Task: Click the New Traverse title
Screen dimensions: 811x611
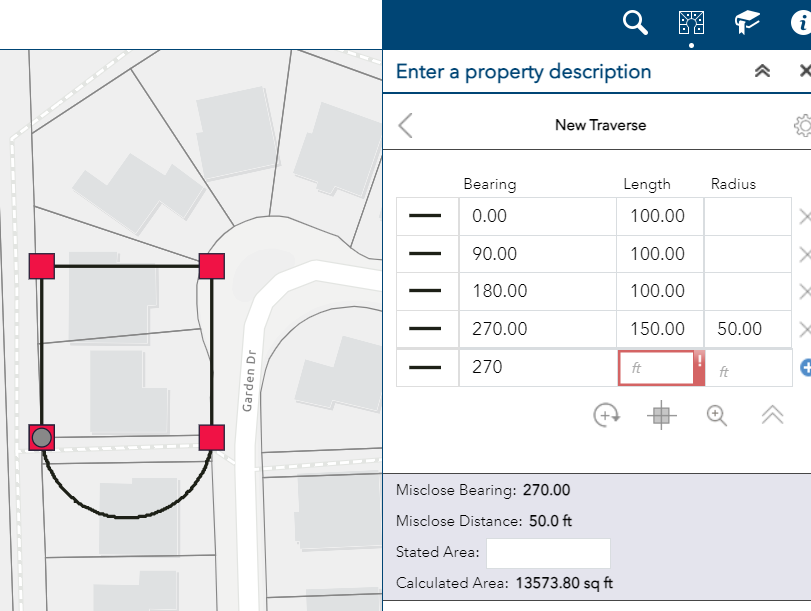Action: [x=600, y=125]
